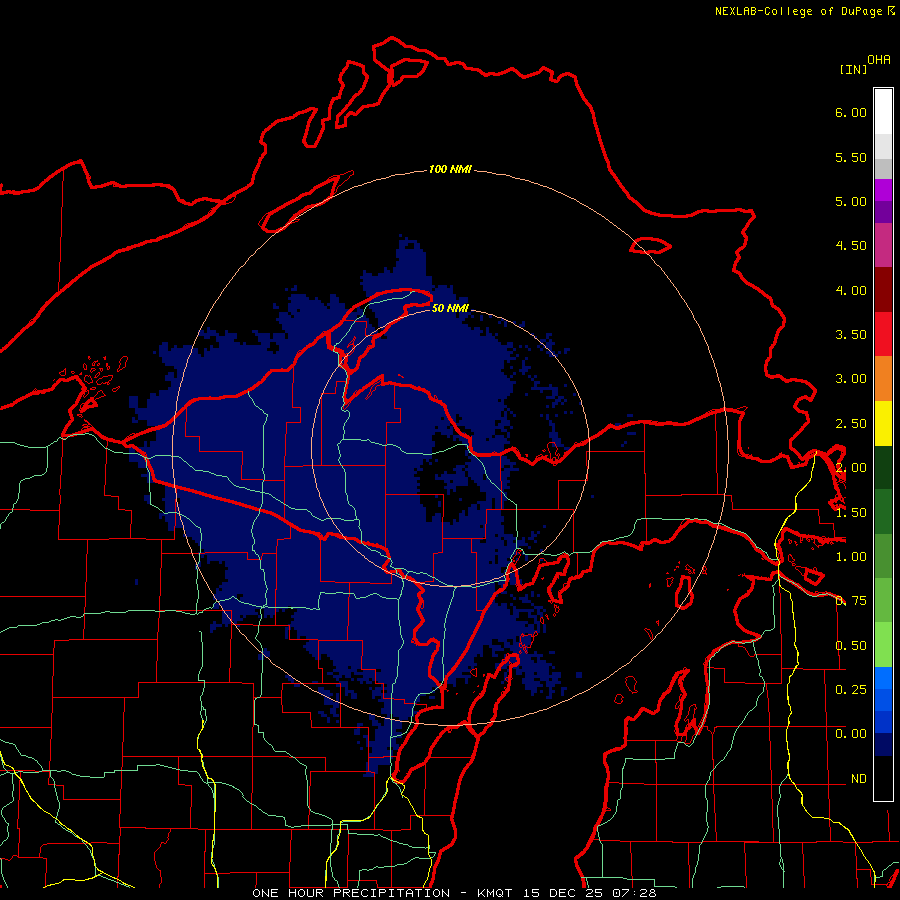Select the 5.50 legend value
Viewport: 900px width, 900px height.
[x=851, y=157]
